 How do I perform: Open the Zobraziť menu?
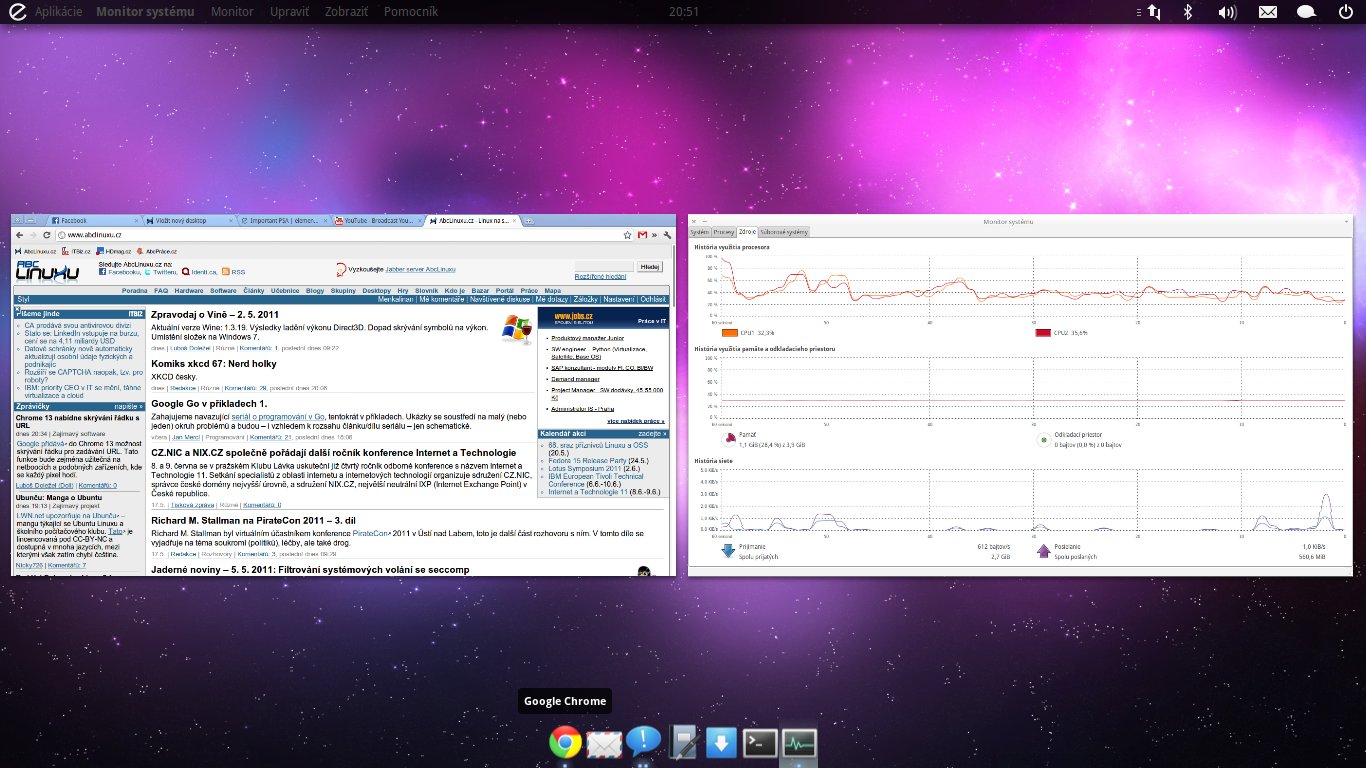point(347,12)
